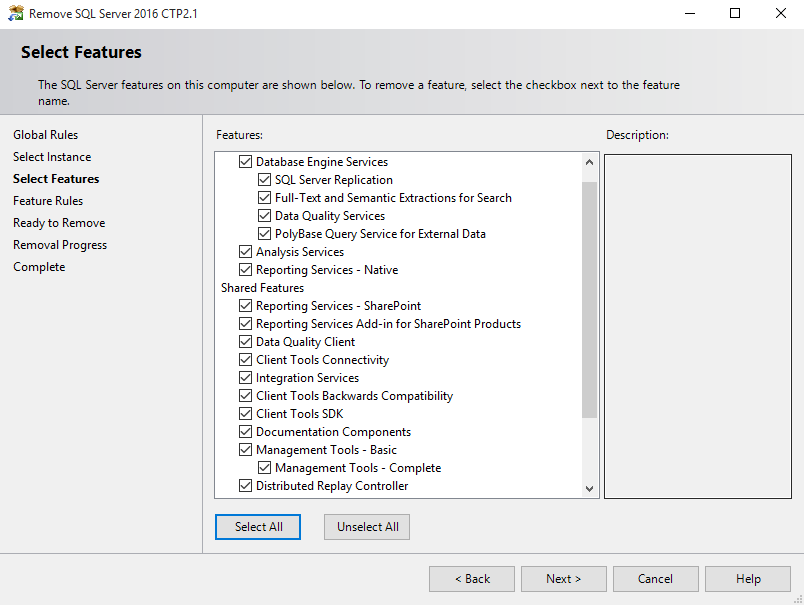This screenshot has height=605, width=804.
Task: Uncheck SQL Server Replication checkbox
Action: (x=264, y=179)
